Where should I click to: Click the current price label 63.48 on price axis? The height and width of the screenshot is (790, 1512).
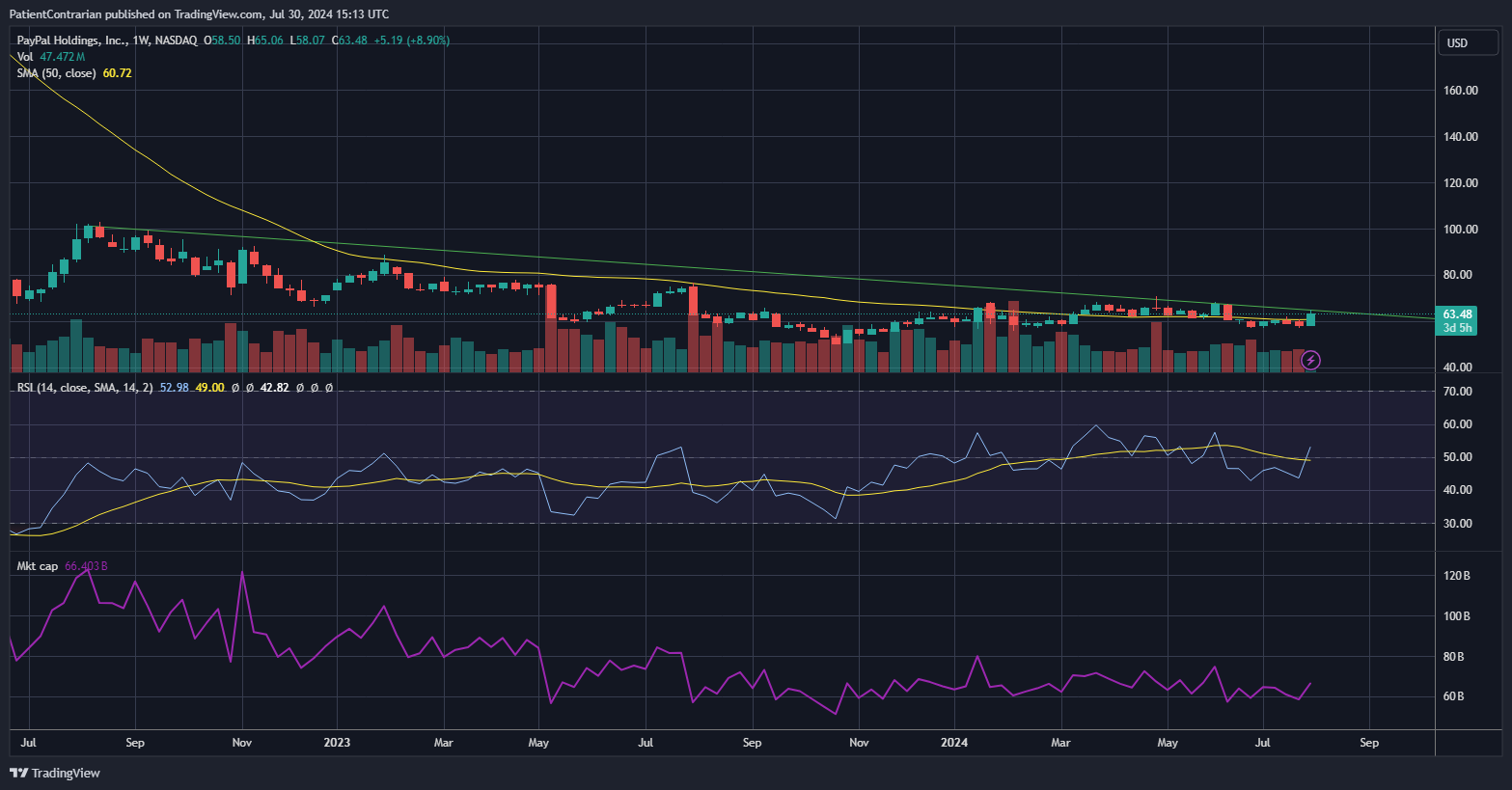[x=1457, y=314]
